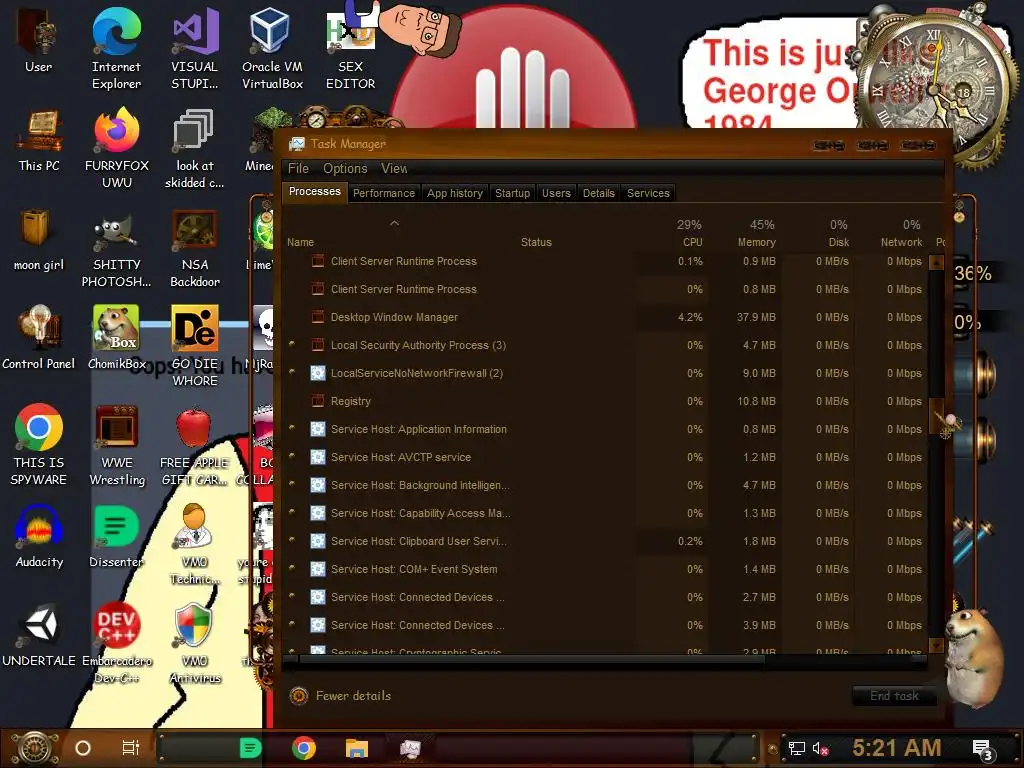Open the Options menu
This screenshot has width=1024, height=768.
click(x=345, y=168)
